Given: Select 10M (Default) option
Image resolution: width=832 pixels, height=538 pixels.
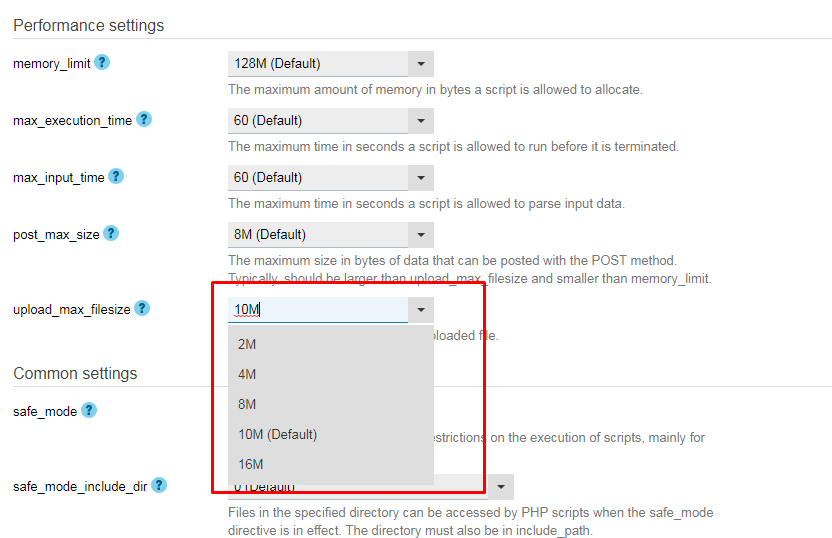Looking at the screenshot, I should (331, 434).
